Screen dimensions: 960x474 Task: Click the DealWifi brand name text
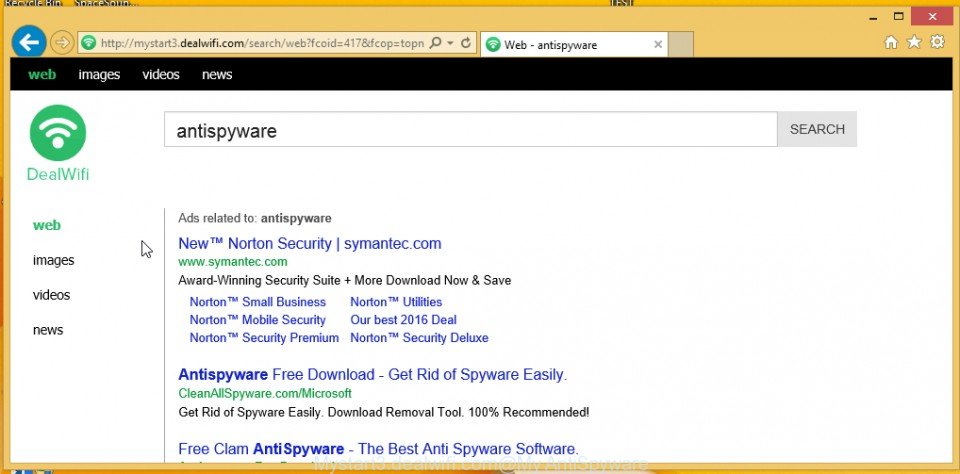point(58,175)
